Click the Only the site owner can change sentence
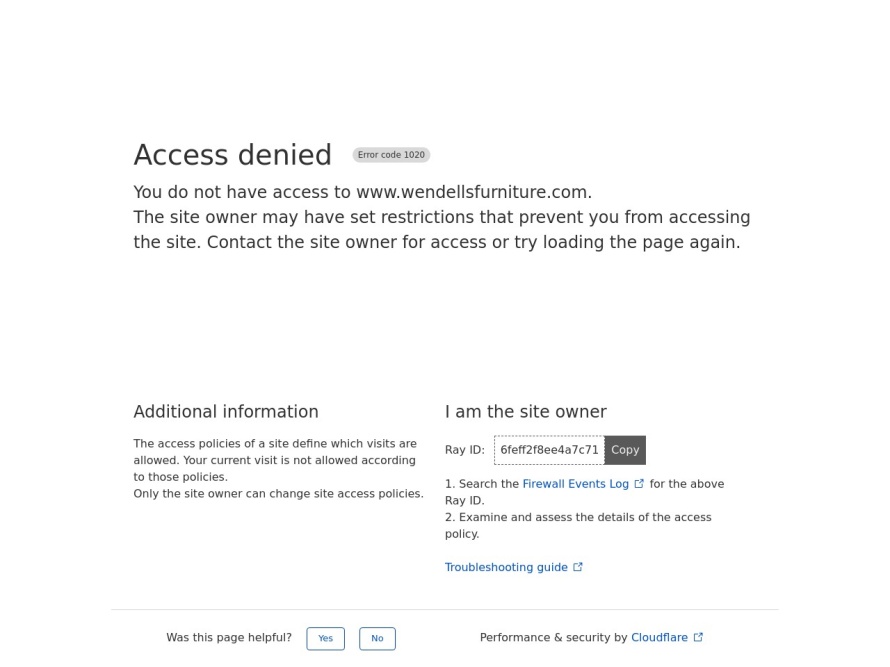 279,494
